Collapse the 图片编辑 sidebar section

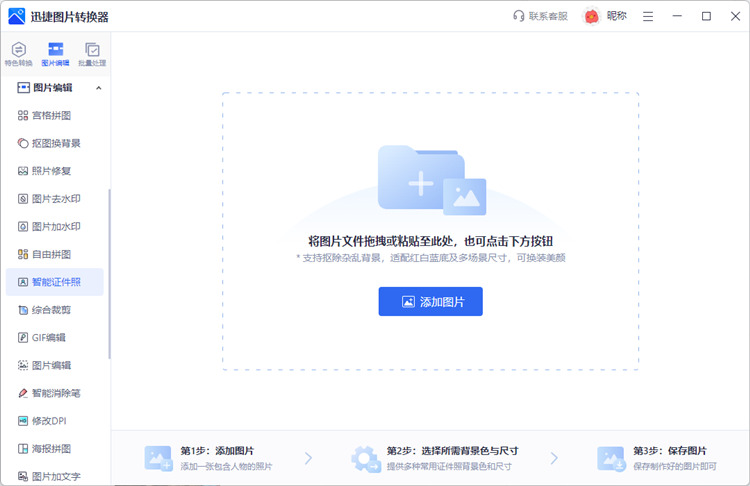click(x=98, y=88)
